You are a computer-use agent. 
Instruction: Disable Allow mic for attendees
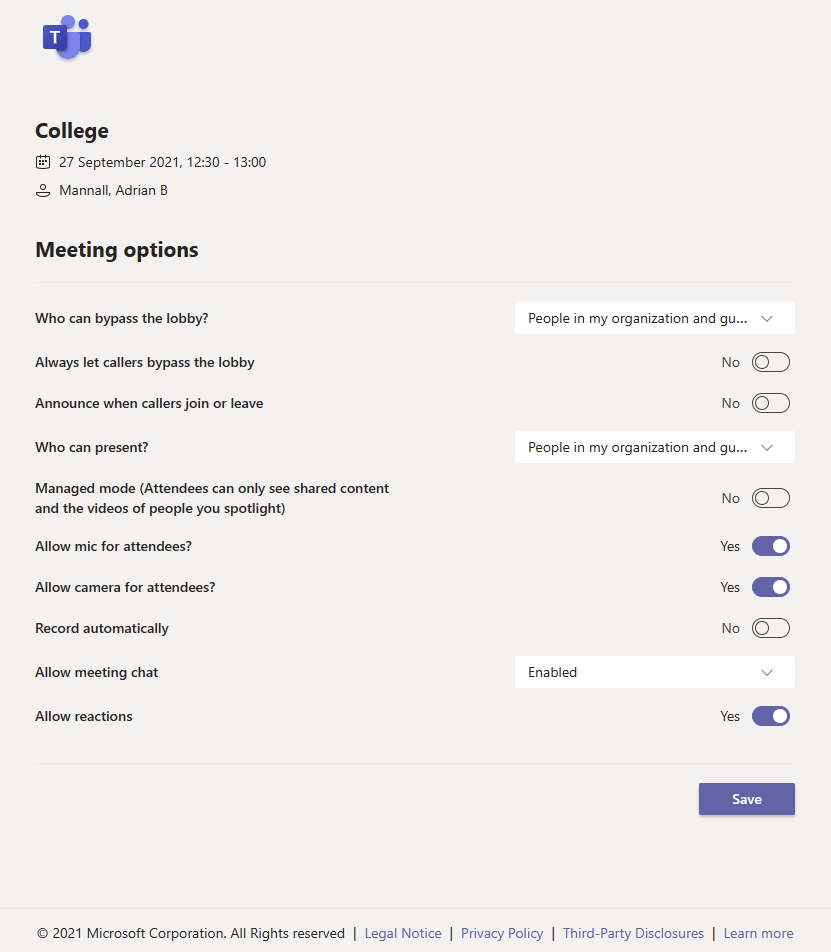coord(770,546)
